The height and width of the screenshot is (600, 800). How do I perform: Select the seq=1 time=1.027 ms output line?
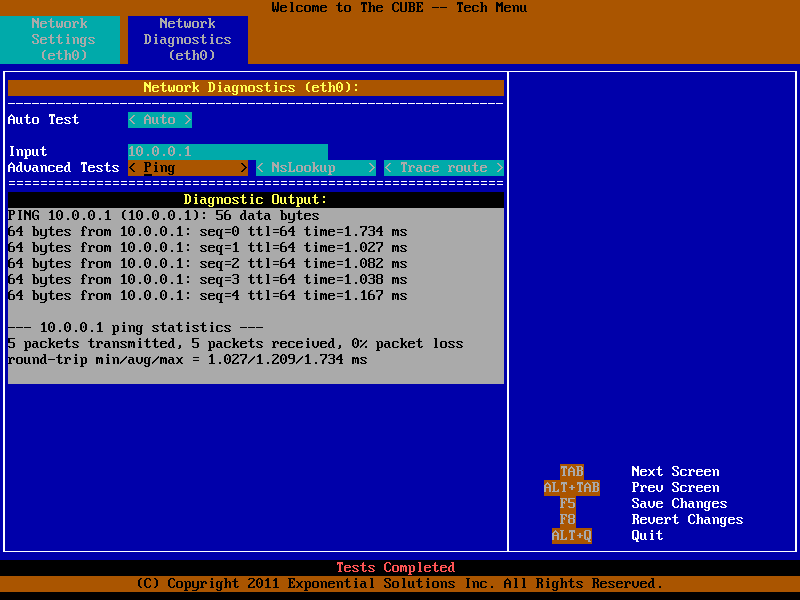pos(208,247)
